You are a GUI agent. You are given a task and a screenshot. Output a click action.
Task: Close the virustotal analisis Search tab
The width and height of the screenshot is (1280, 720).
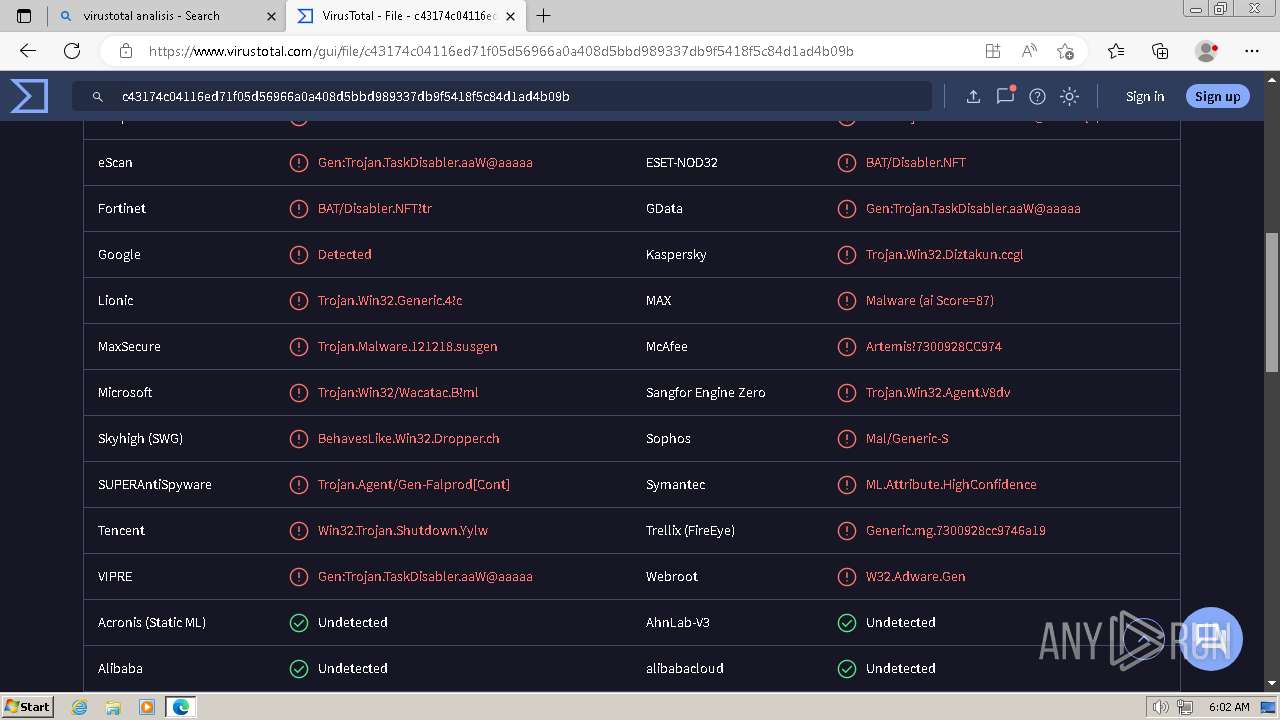click(x=271, y=16)
